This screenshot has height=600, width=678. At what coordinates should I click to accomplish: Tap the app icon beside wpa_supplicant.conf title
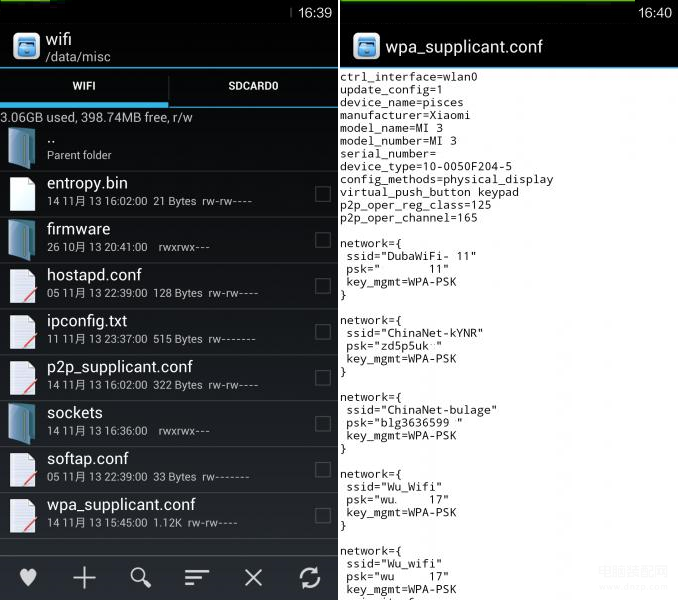[366, 46]
